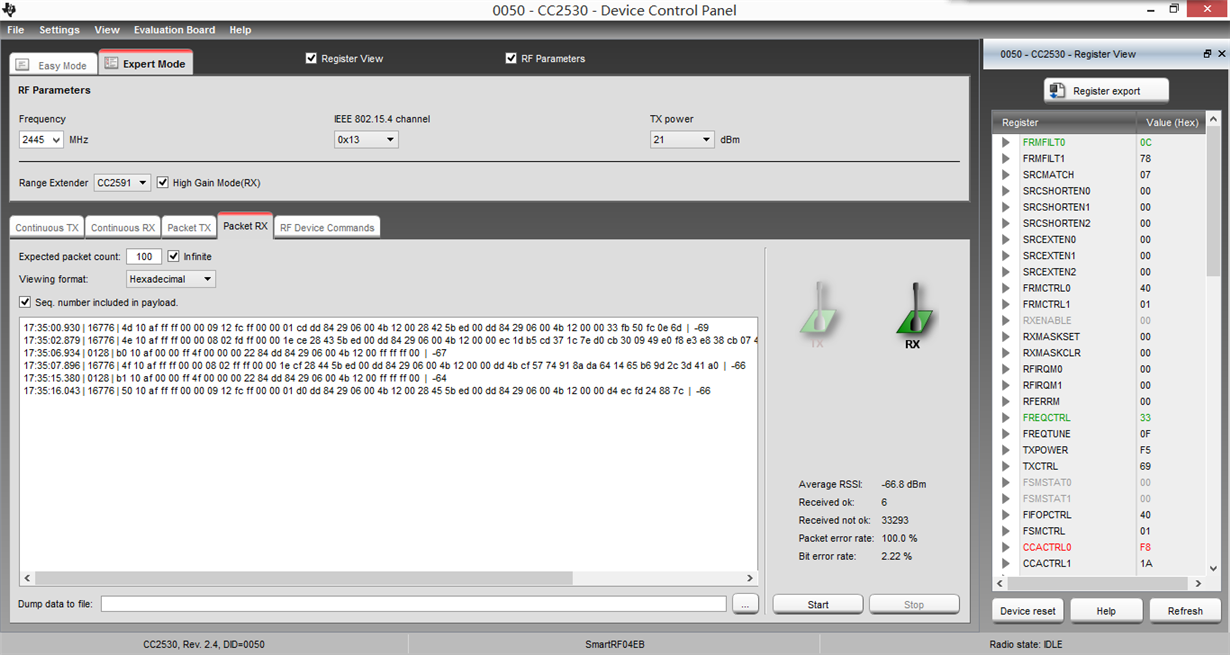1230x655 pixels.
Task: Switch to the RF Device Commands tab
Action: point(327,227)
